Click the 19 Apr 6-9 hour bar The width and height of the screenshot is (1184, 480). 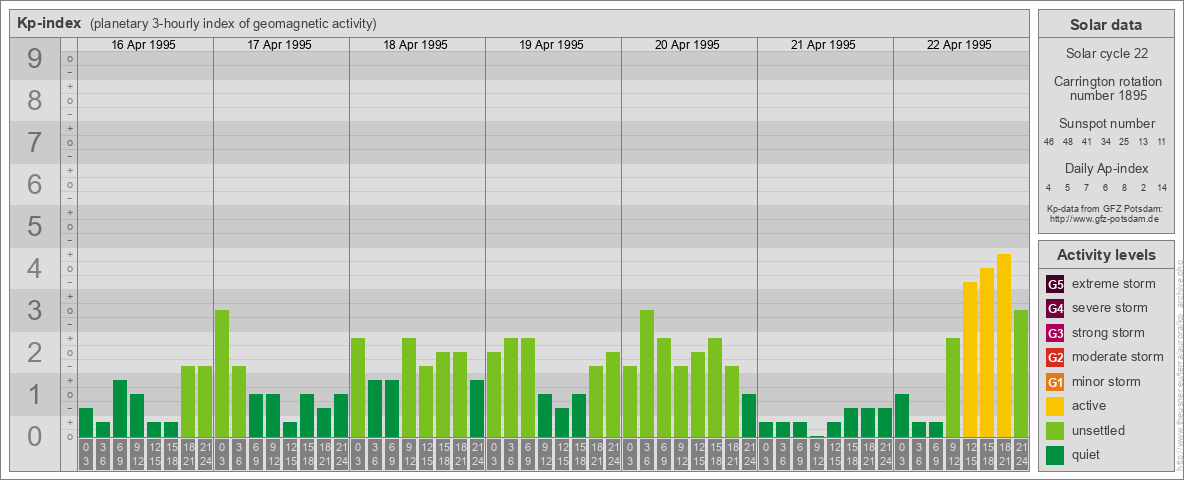tap(528, 387)
